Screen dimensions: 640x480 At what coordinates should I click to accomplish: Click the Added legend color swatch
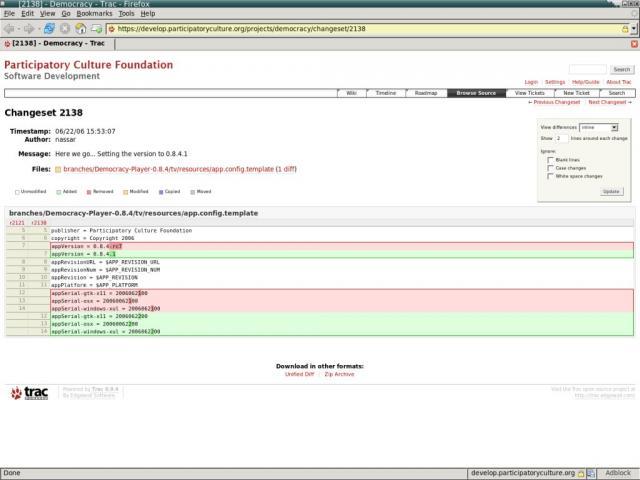click(59, 192)
